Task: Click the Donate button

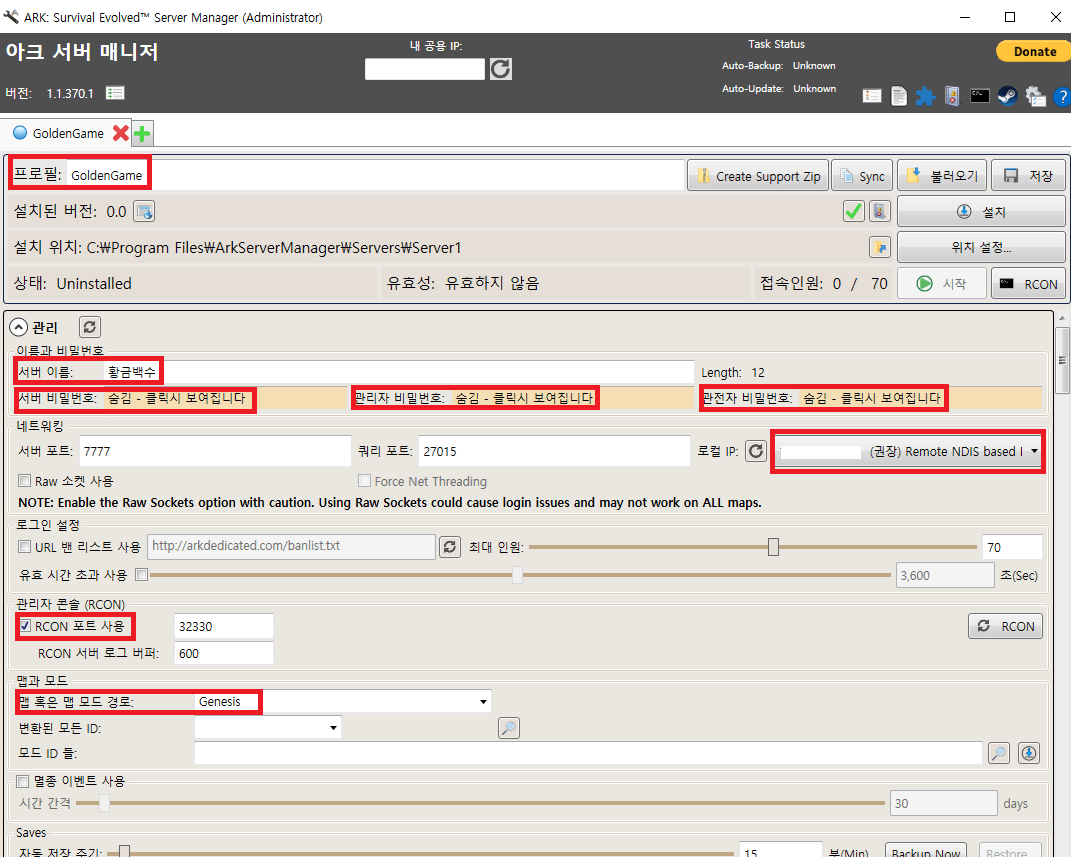Action: tap(1033, 51)
